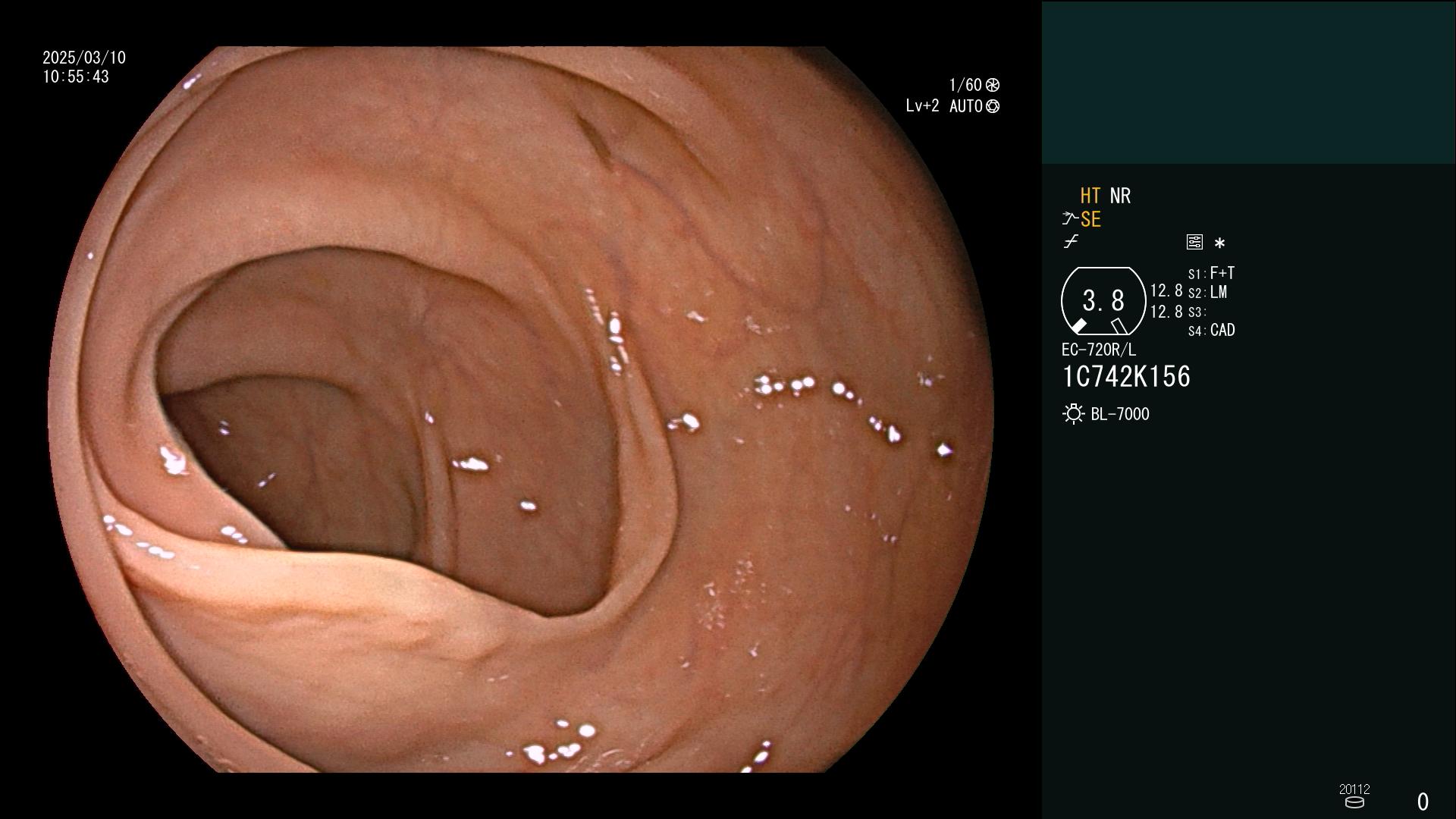Click the storage disk icon

(x=1354, y=802)
